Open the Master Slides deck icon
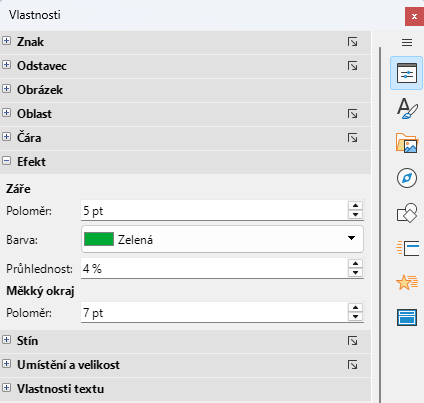 click(407, 317)
